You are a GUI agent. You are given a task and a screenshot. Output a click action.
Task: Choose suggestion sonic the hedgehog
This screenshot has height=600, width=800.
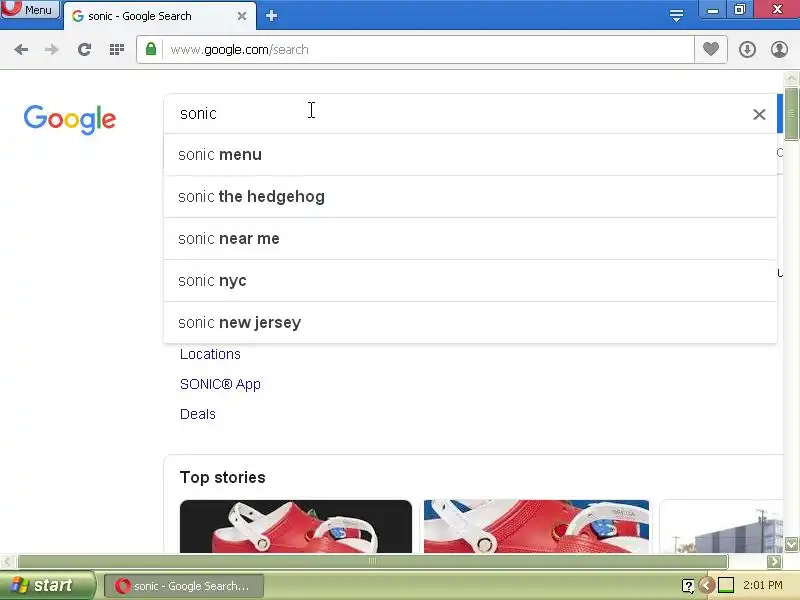click(470, 196)
